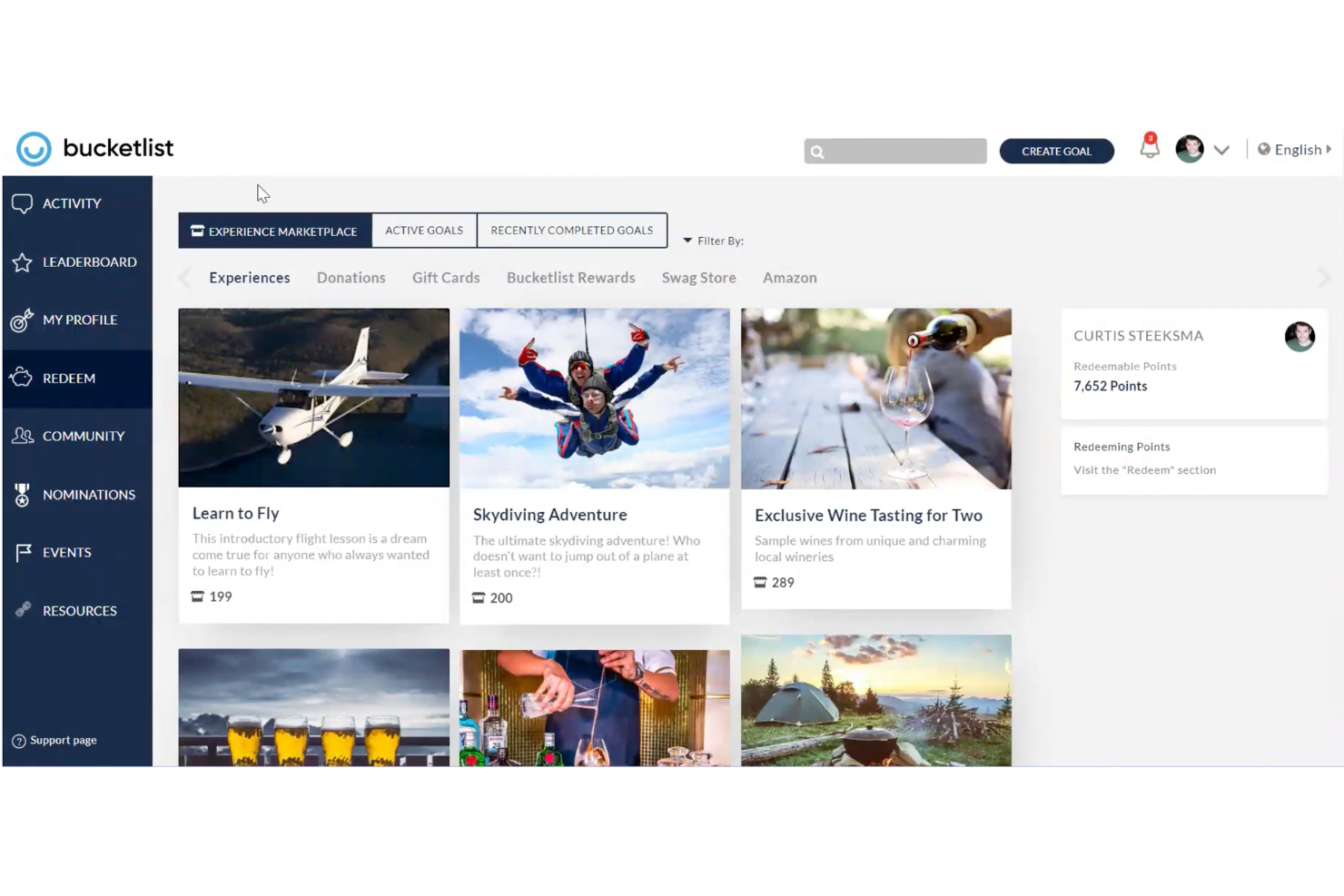This screenshot has width=1344, height=896.
Task: Expand the Filter By options
Action: coord(714,240)
